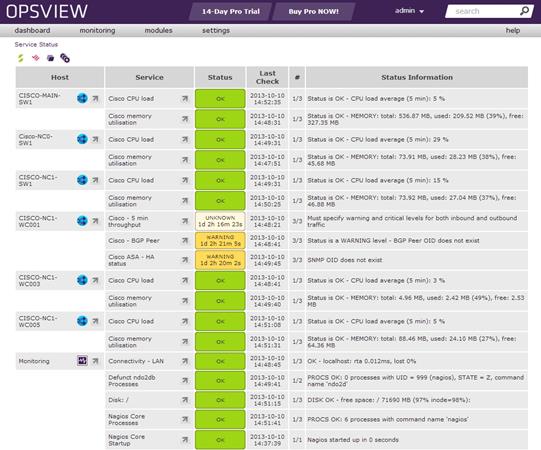Open service arrow for Connectivity - LAN
This screenshot has height=450, width=541.
pos(185,361)
